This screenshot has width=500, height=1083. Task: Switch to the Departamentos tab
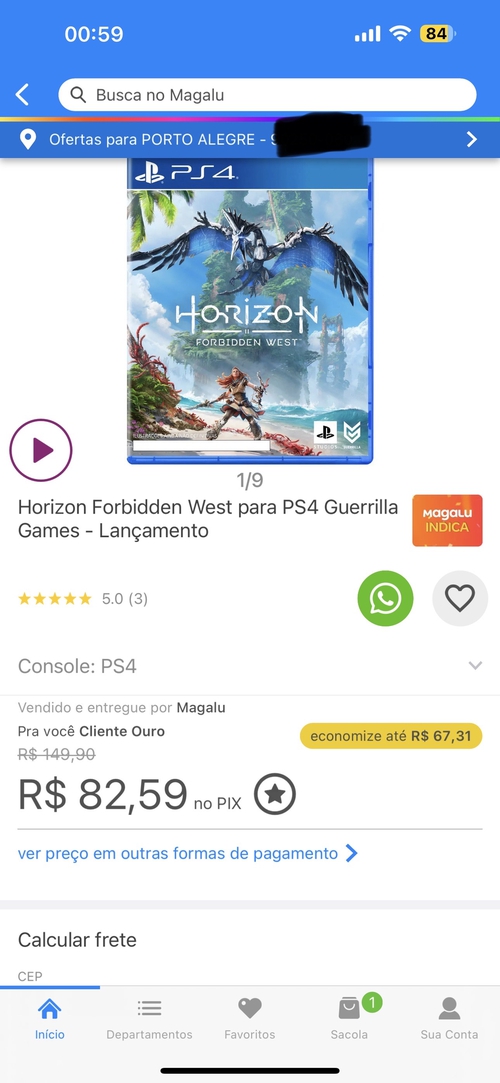[x=149, y=1019]
